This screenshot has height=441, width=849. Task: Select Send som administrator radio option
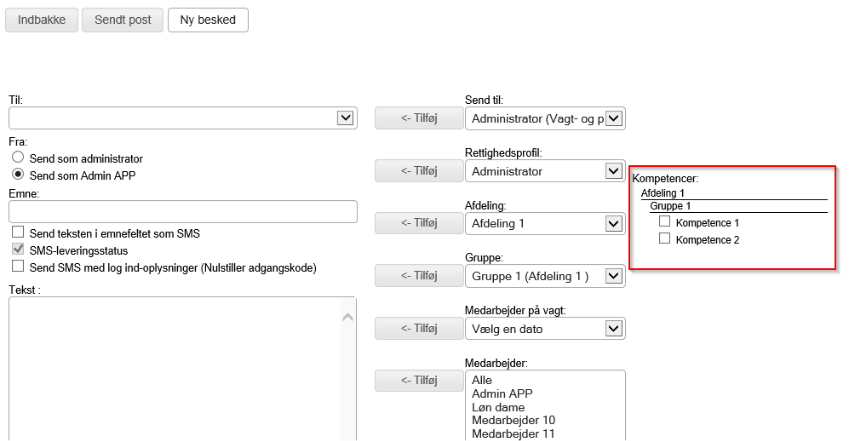click(x=16, y=158)
